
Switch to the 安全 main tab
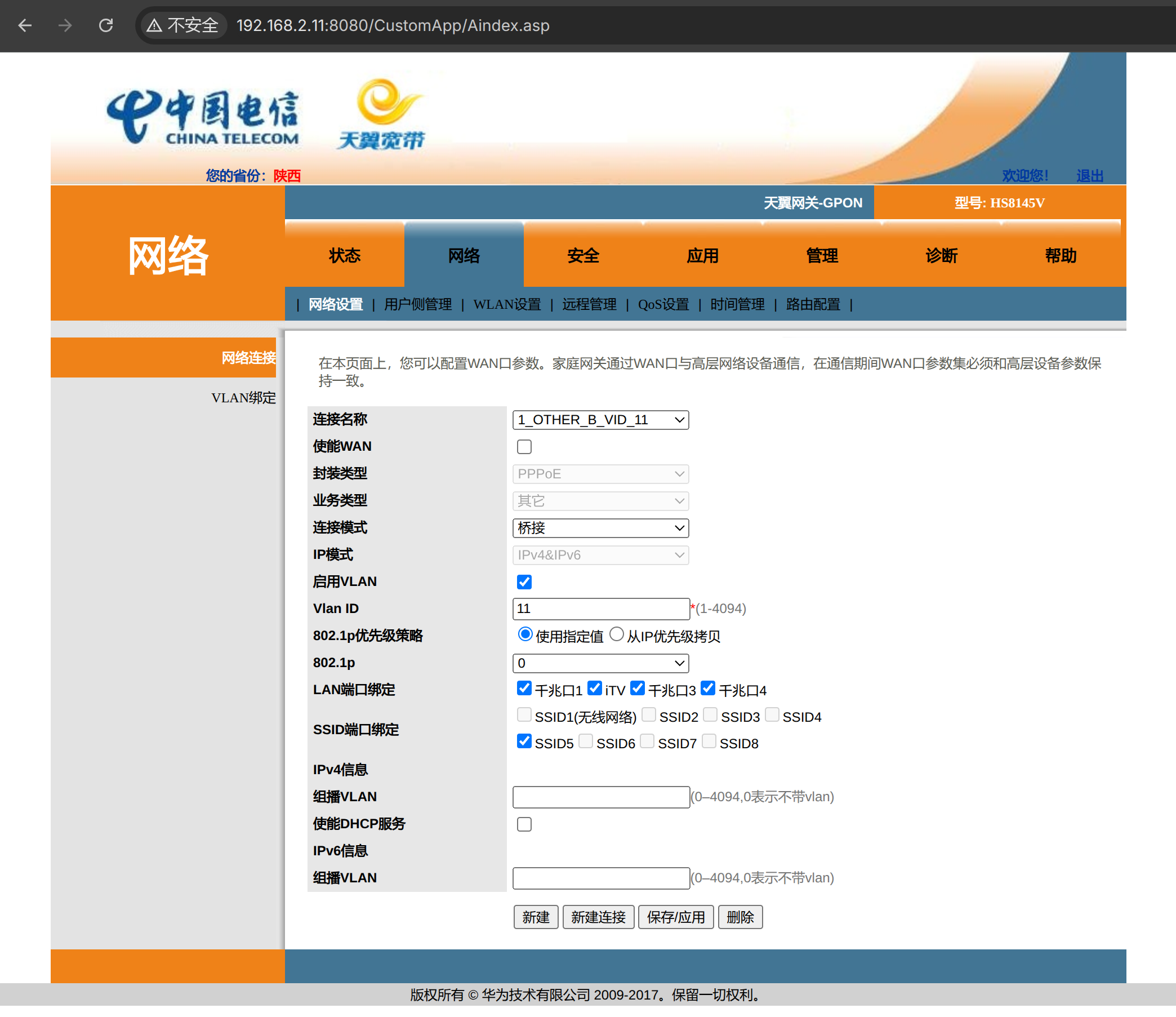click(583, 256)
